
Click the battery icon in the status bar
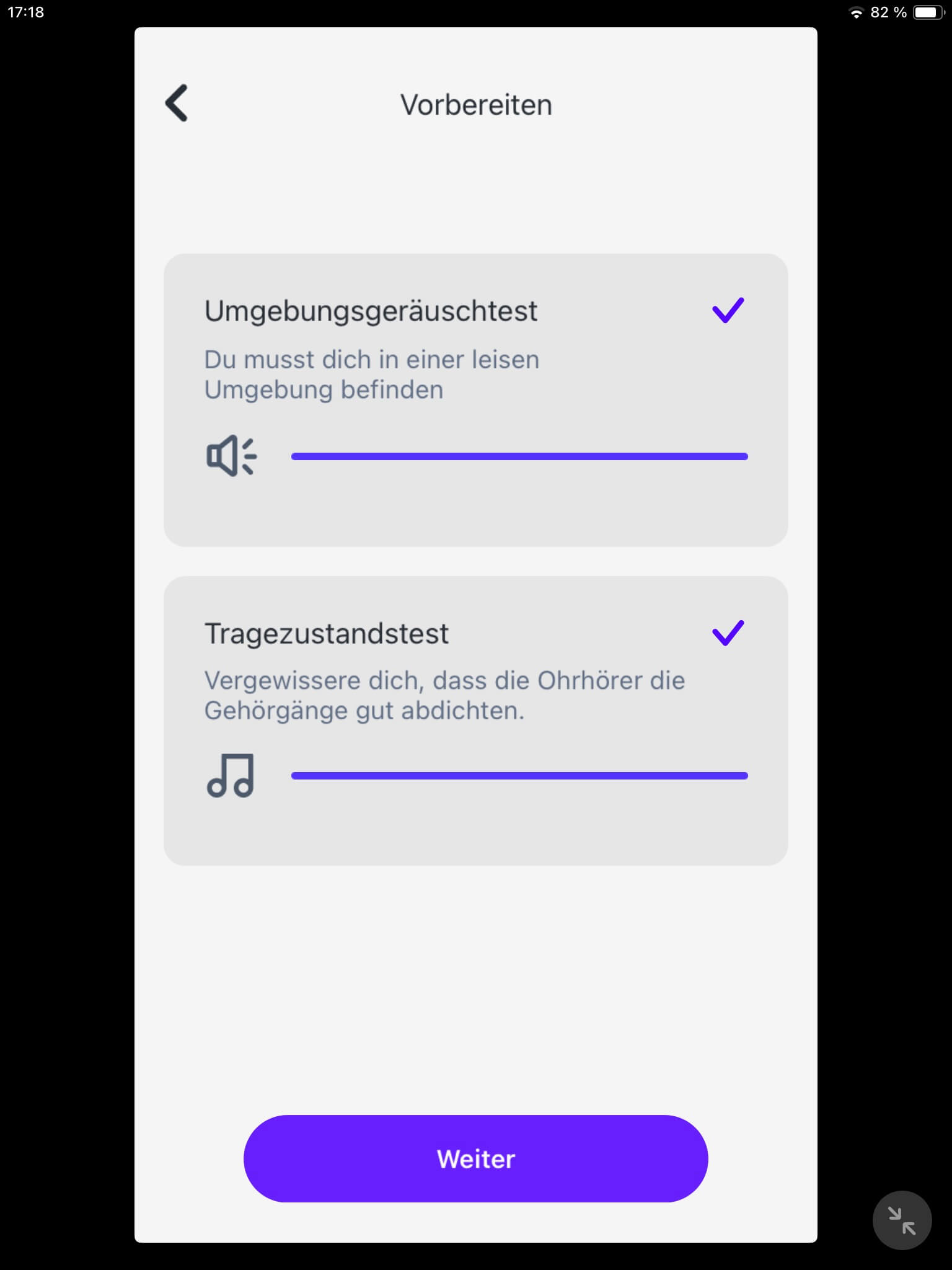pyautogui.click(x=928, y=13)
